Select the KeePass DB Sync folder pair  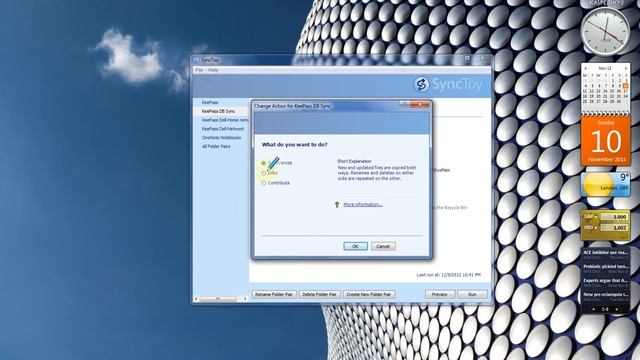click(218, 111)
